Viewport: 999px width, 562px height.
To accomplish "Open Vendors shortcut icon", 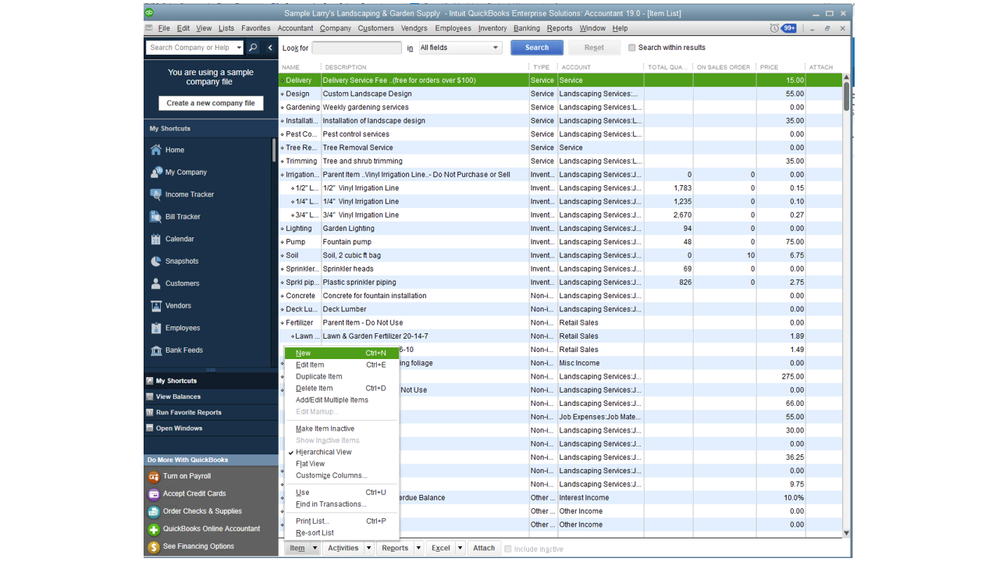I will click(x=155, y=306).
